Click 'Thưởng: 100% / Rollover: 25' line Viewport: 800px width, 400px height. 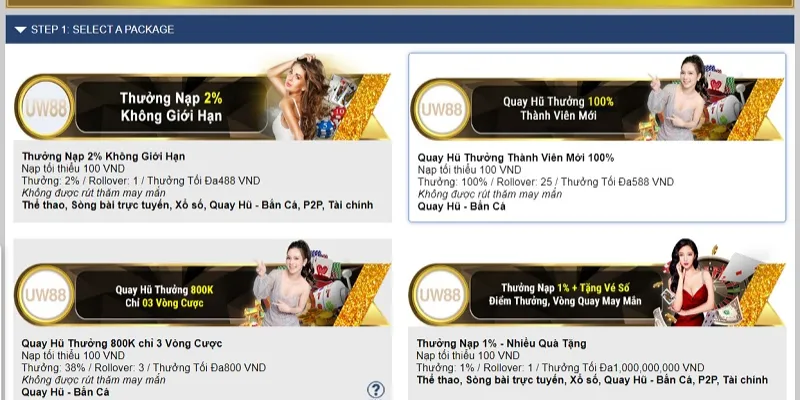(x=545, y=182)
